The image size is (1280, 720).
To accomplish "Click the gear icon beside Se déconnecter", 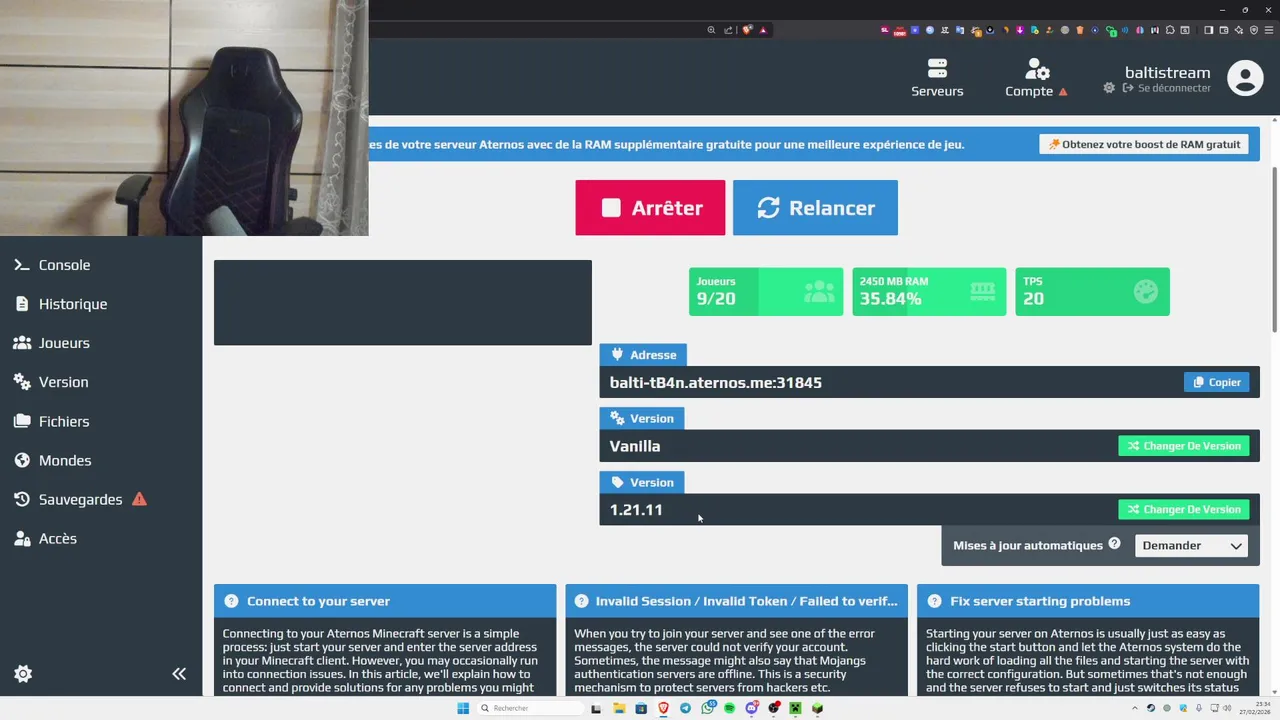I will pyautogui.click(x=1109, y=88).
